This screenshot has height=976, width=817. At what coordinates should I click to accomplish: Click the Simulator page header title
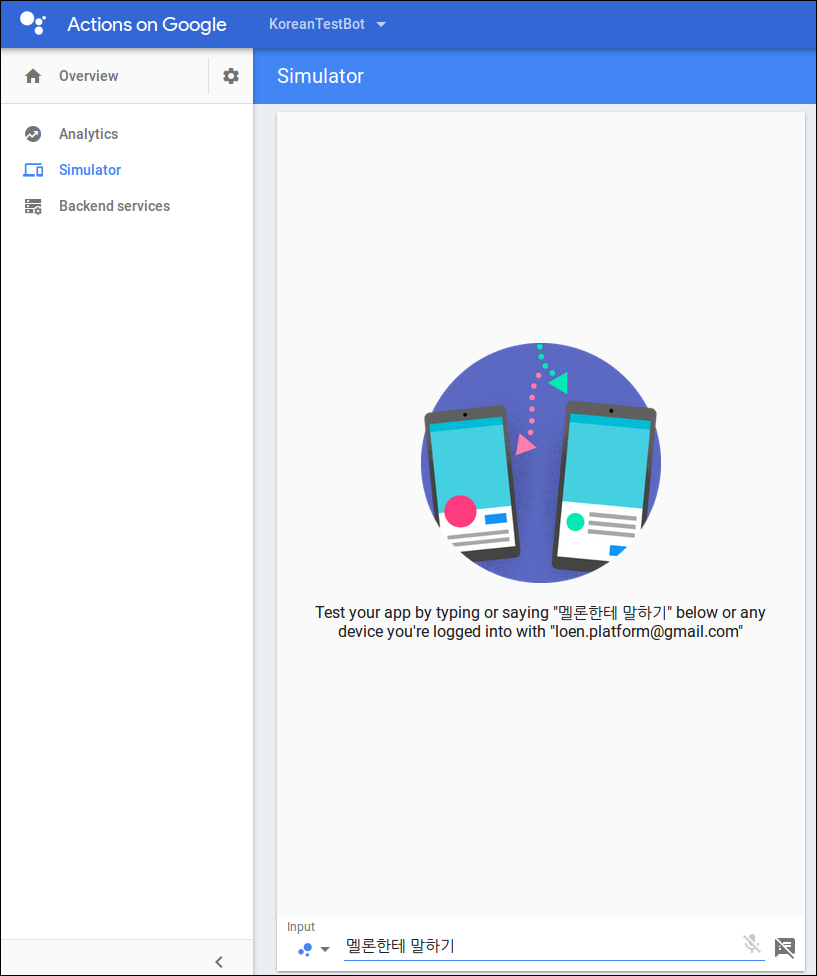[320, 76]
